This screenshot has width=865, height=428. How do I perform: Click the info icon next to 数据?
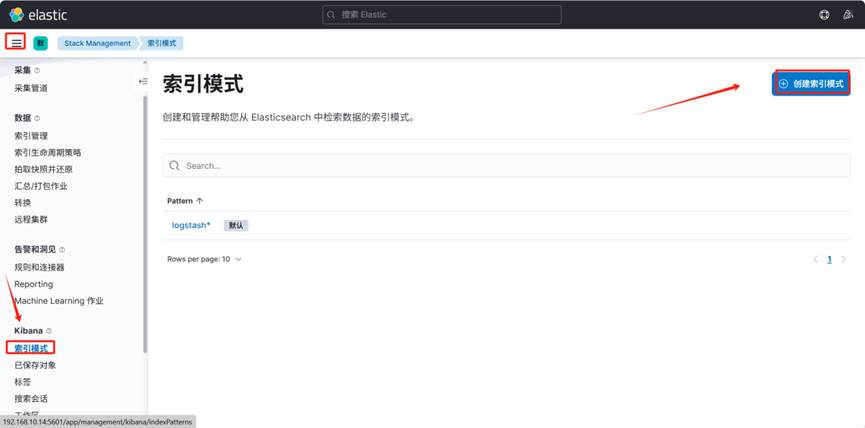pos(37,118)
